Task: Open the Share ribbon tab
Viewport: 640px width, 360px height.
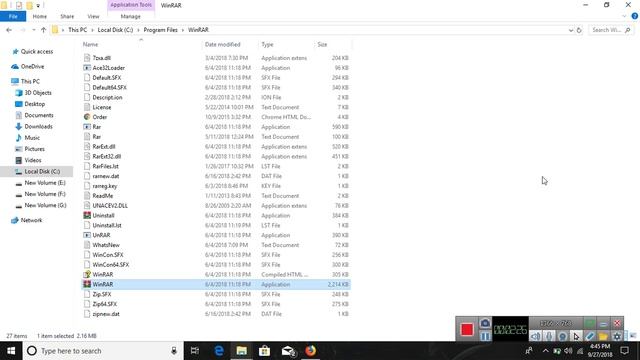Action: [67, 16]
